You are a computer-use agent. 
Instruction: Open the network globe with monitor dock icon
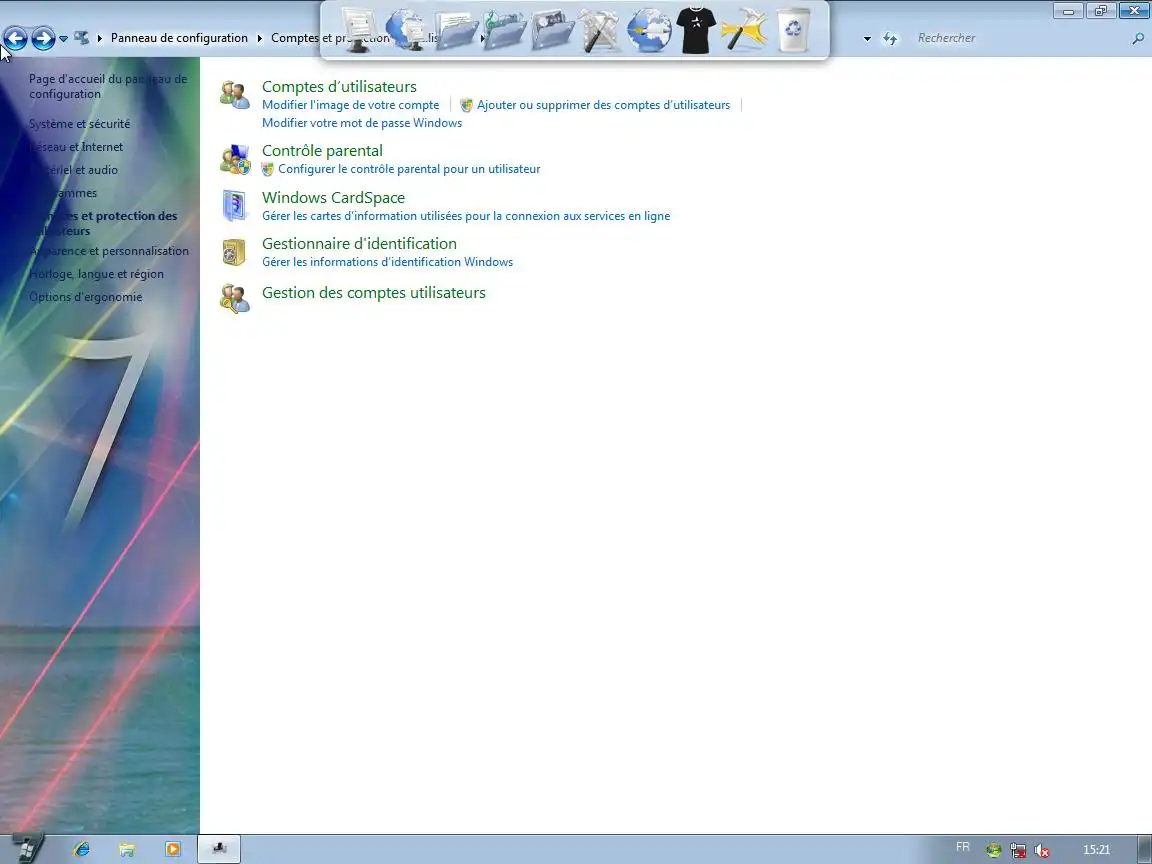(408, 30)
